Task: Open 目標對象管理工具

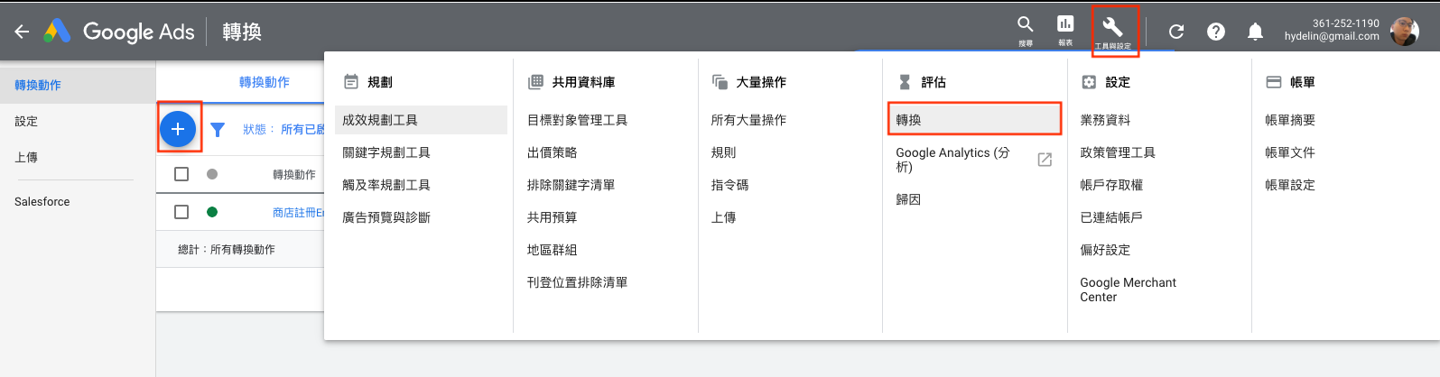Action: click(577, 120)
